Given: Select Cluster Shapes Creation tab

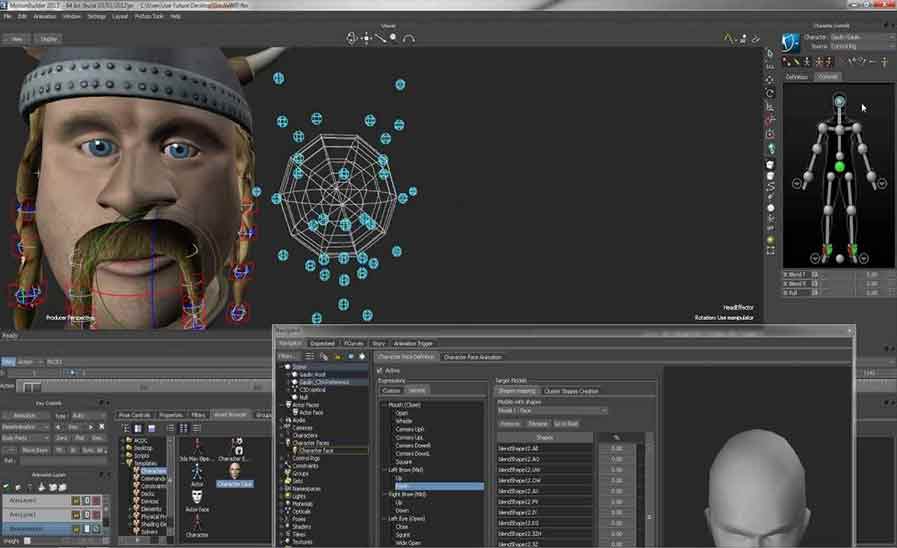Looking at the screenshot, I should click(571, 391).
